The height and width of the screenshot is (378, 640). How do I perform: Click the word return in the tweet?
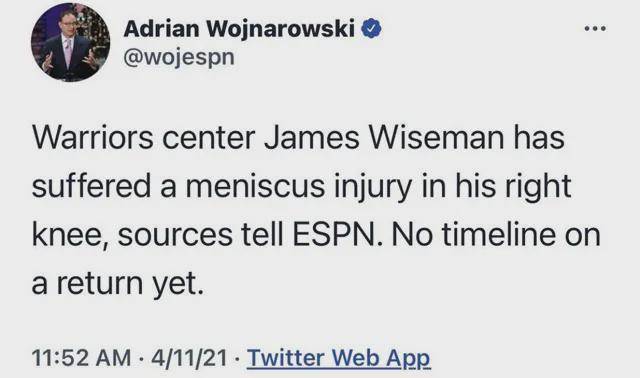click(100, 284)
